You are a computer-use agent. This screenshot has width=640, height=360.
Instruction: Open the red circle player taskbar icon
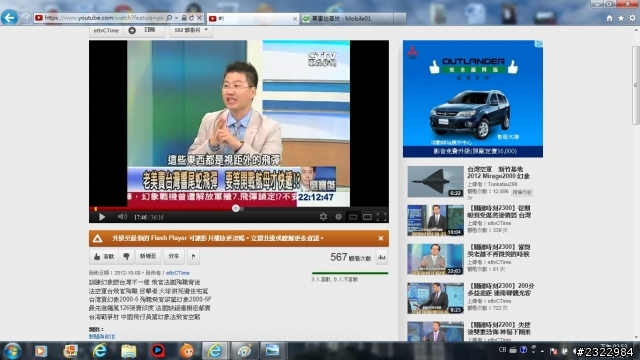coord(158,351)
